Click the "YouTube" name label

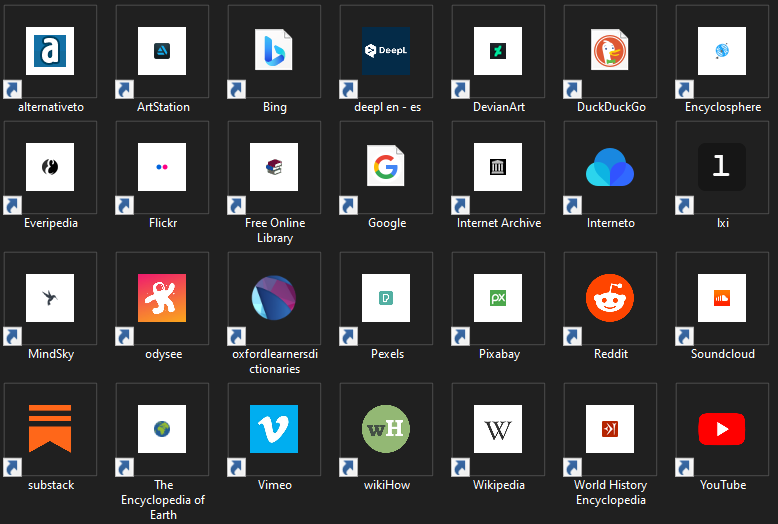click(723, 485)
